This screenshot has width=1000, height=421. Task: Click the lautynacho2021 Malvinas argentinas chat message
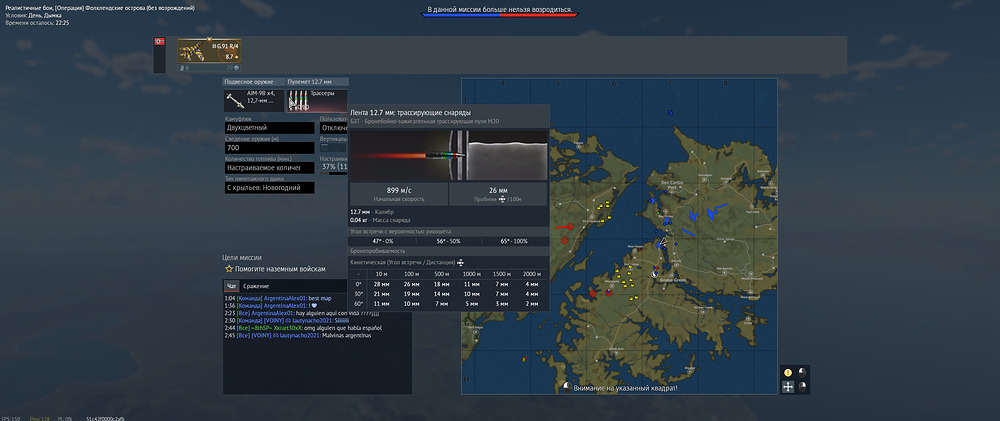click(297, 336)
